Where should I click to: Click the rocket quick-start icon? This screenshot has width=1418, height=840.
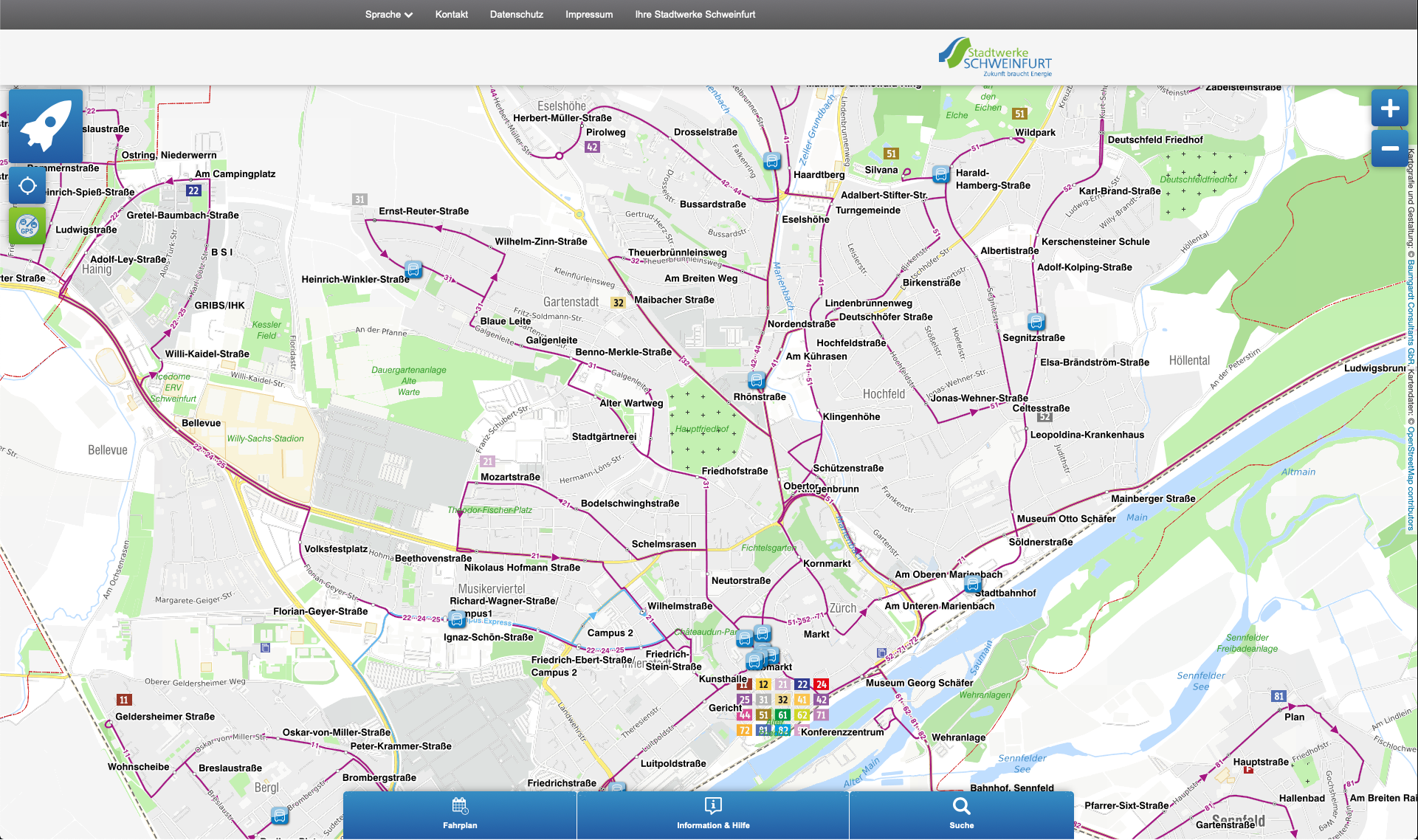(x=46, y=126)
